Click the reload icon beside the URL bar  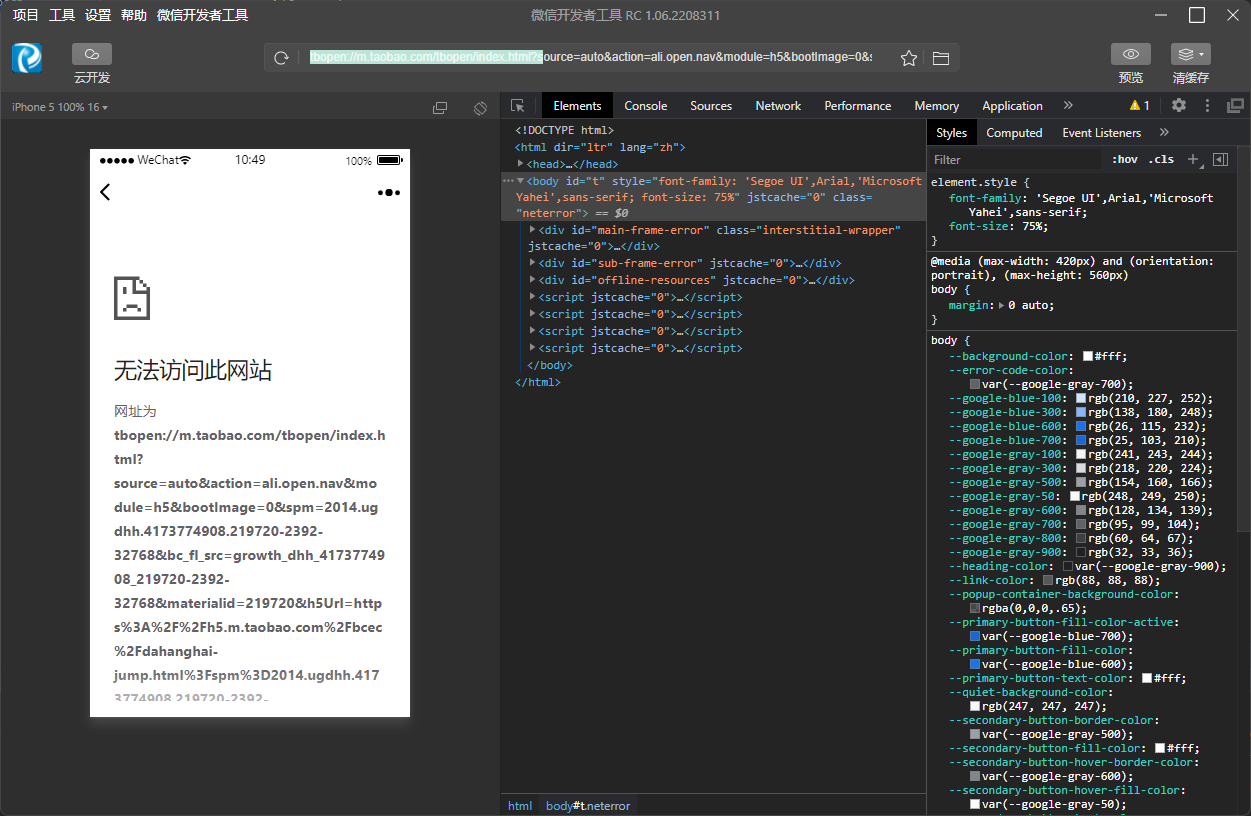pos(281,58)
